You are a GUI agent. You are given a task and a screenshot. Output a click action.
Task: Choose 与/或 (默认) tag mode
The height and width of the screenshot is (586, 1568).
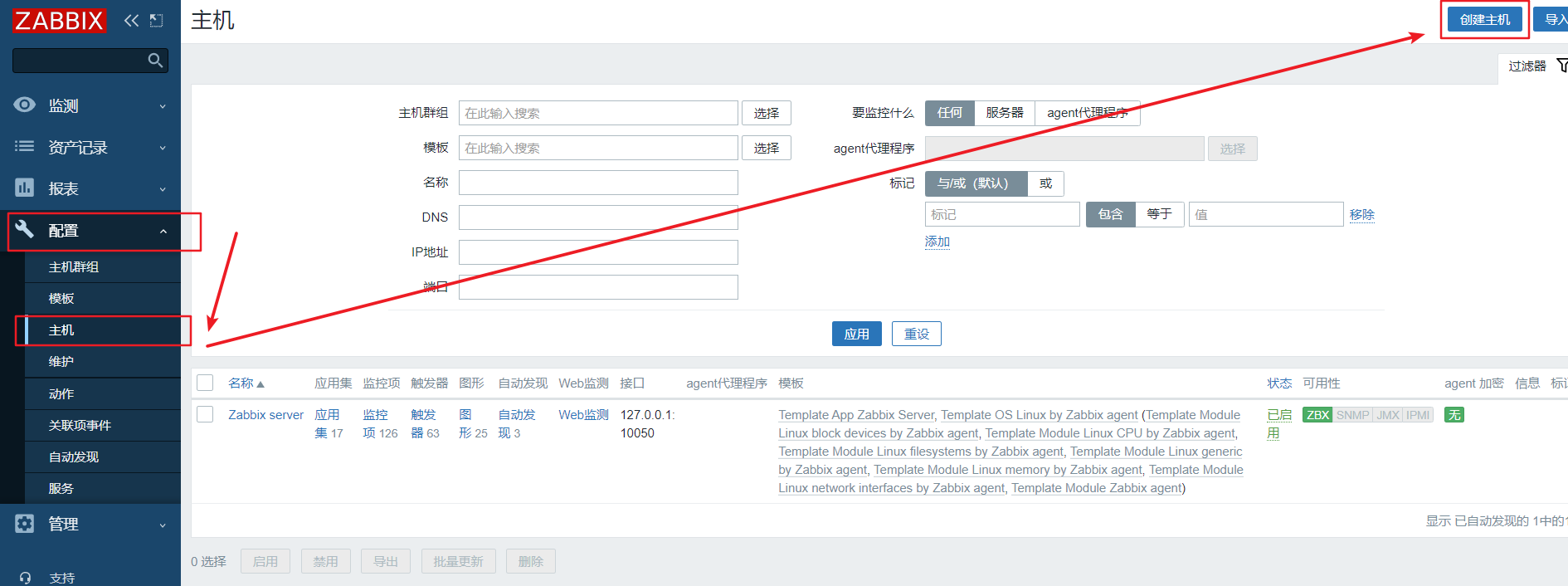976,183
